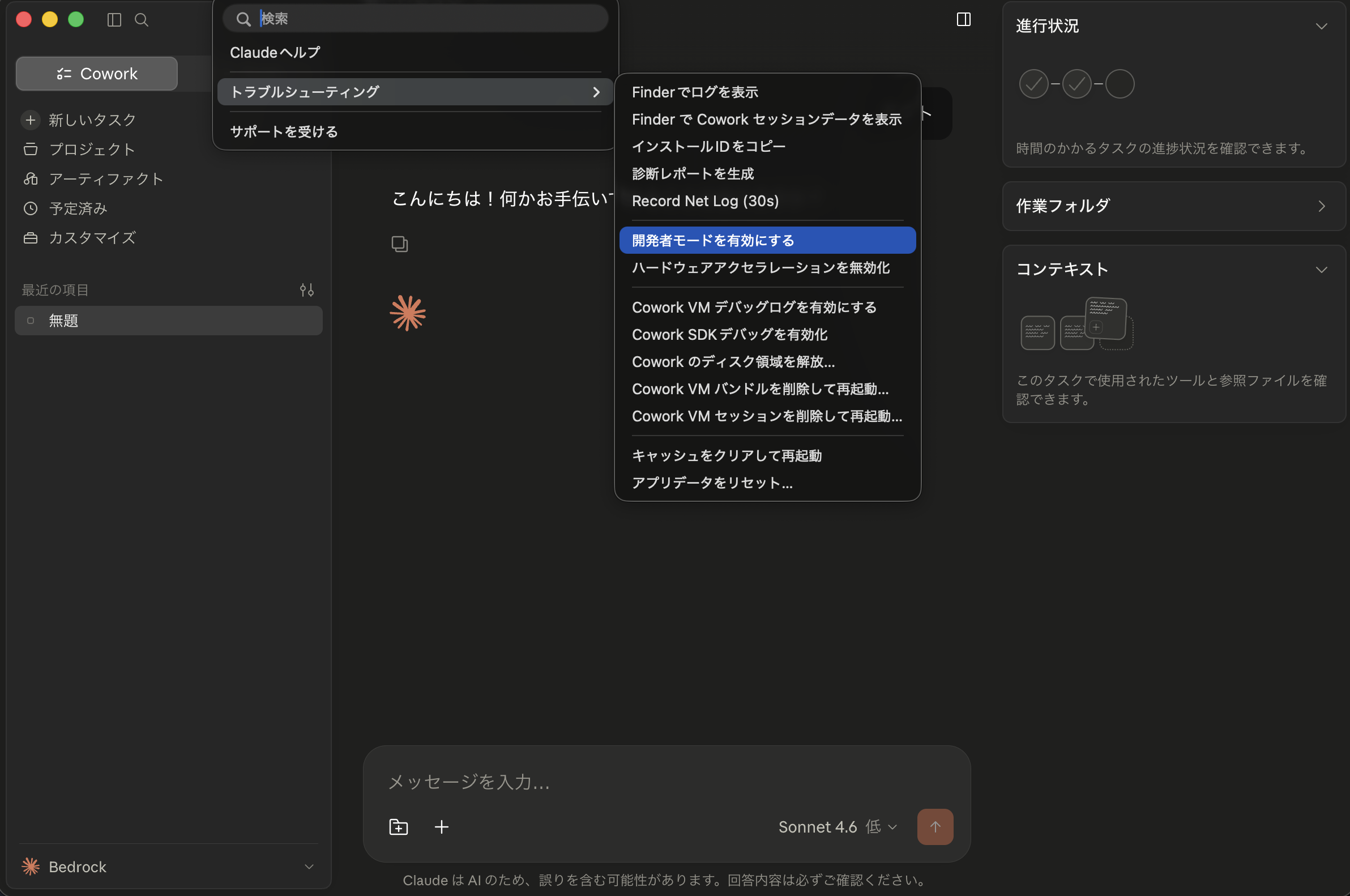Toggle ハードウェアアクセラレーションを無効化

[767, 267]
